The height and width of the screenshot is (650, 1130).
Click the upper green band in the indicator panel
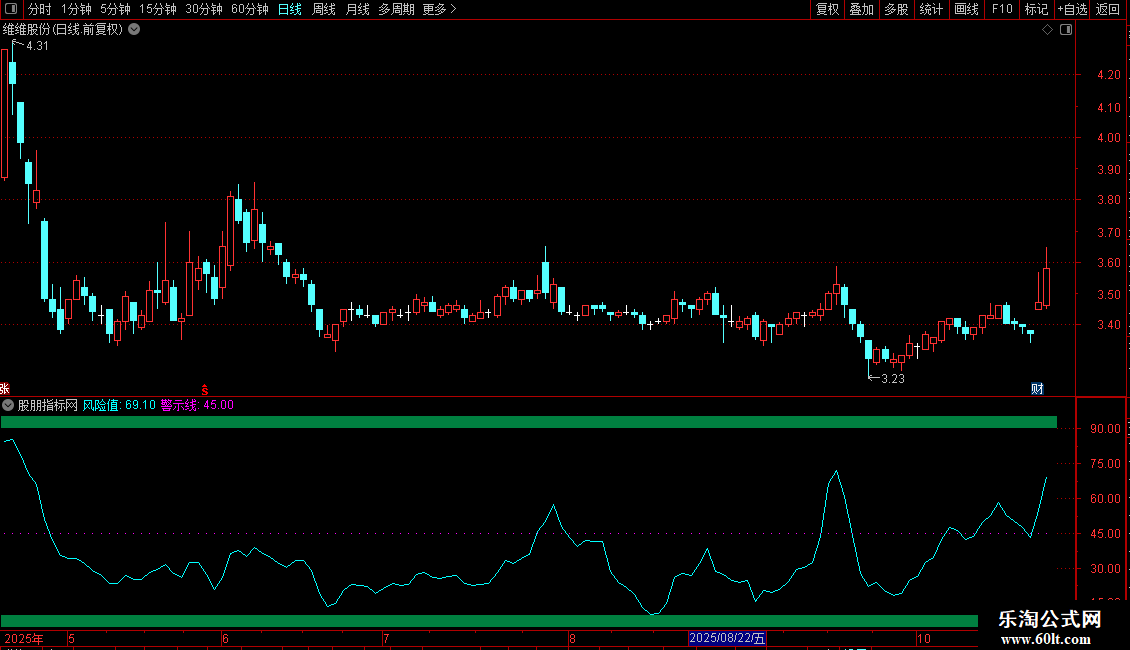click(528, 422)
